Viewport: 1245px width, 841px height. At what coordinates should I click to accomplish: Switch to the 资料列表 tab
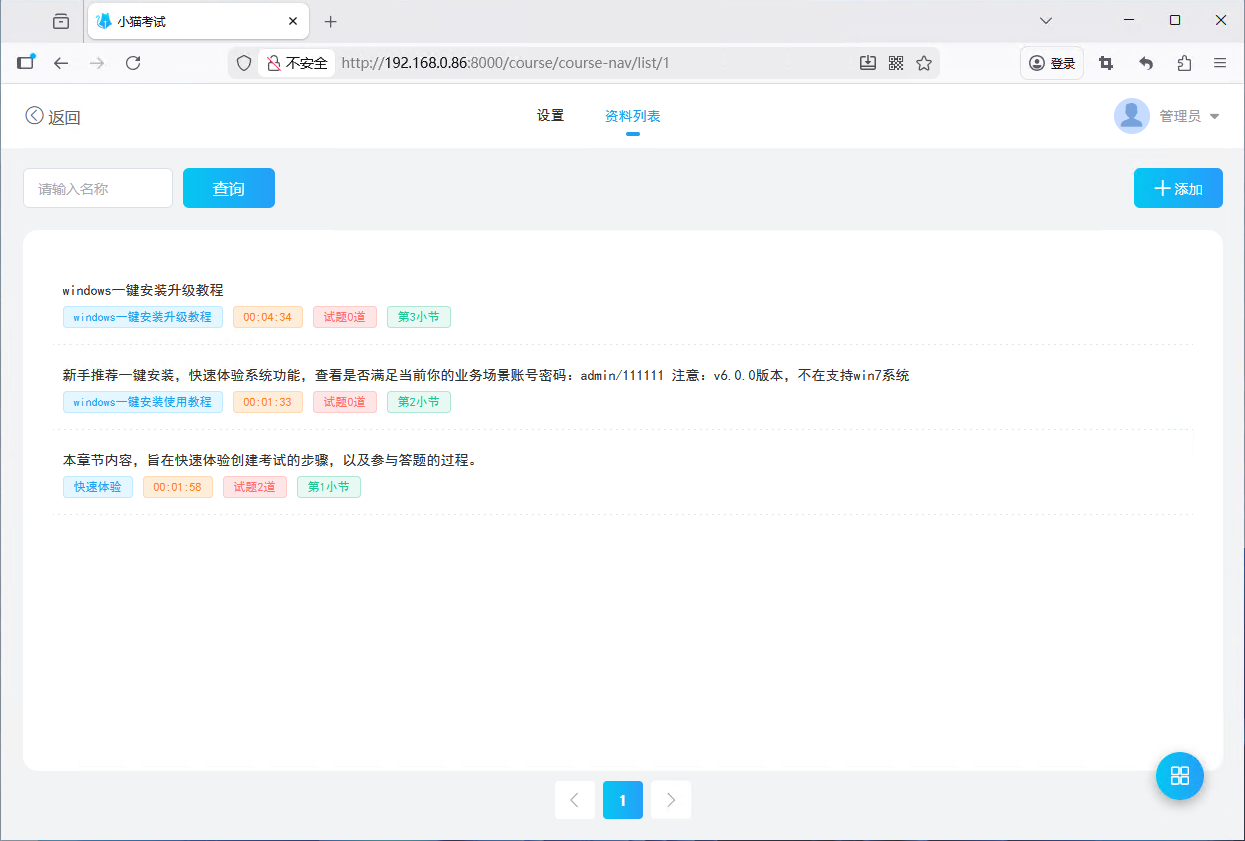[633, 116]
